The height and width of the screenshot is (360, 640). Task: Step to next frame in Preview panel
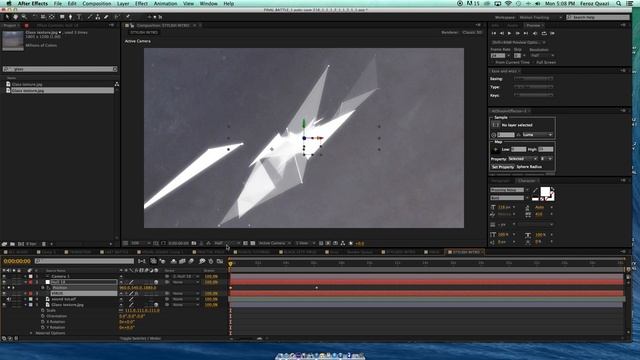(x=518, y=33)
